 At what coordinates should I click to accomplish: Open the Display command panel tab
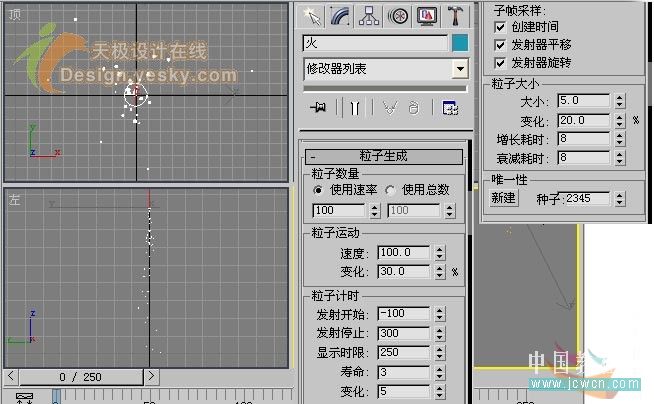tap(427, 17)
